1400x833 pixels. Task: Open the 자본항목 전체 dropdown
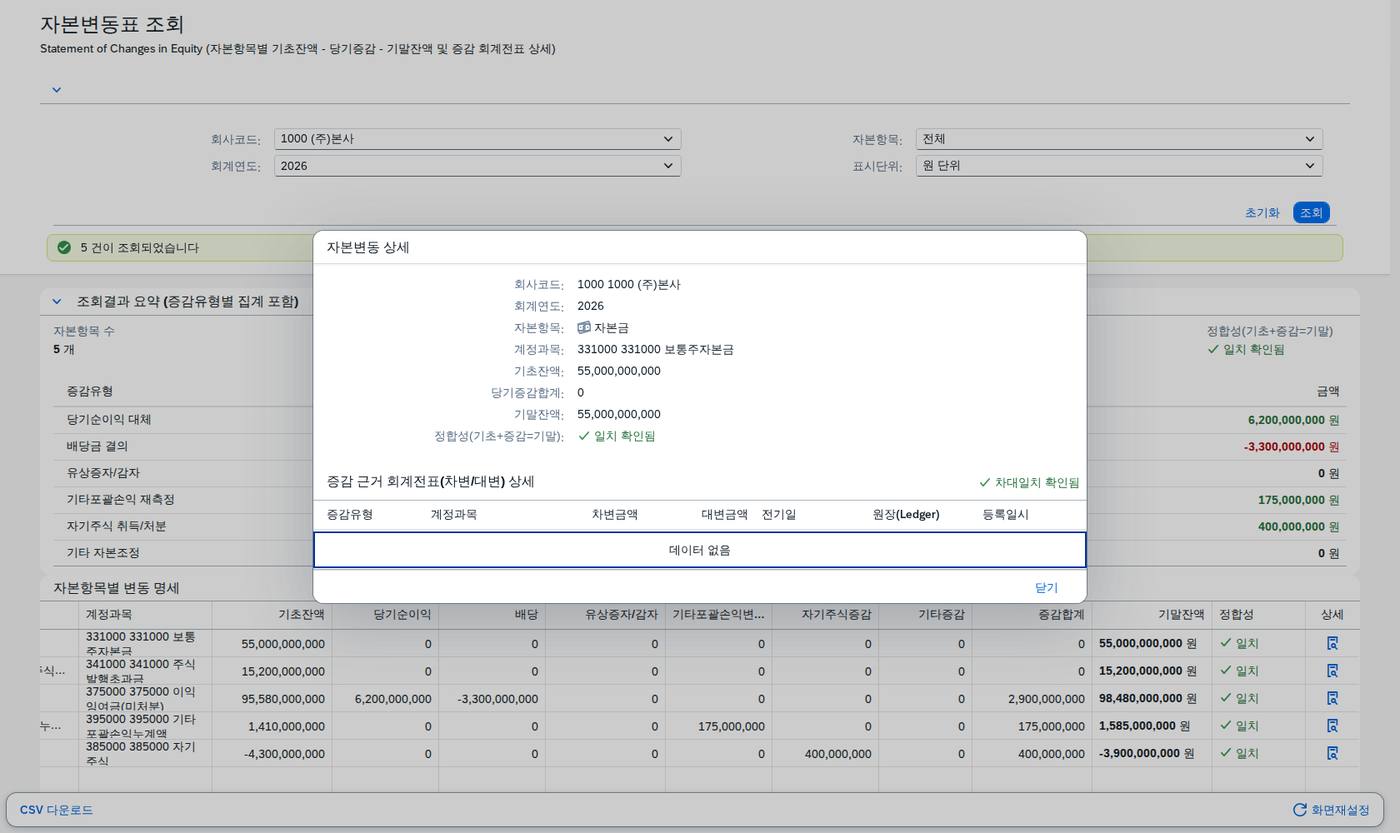[1119, 139]
